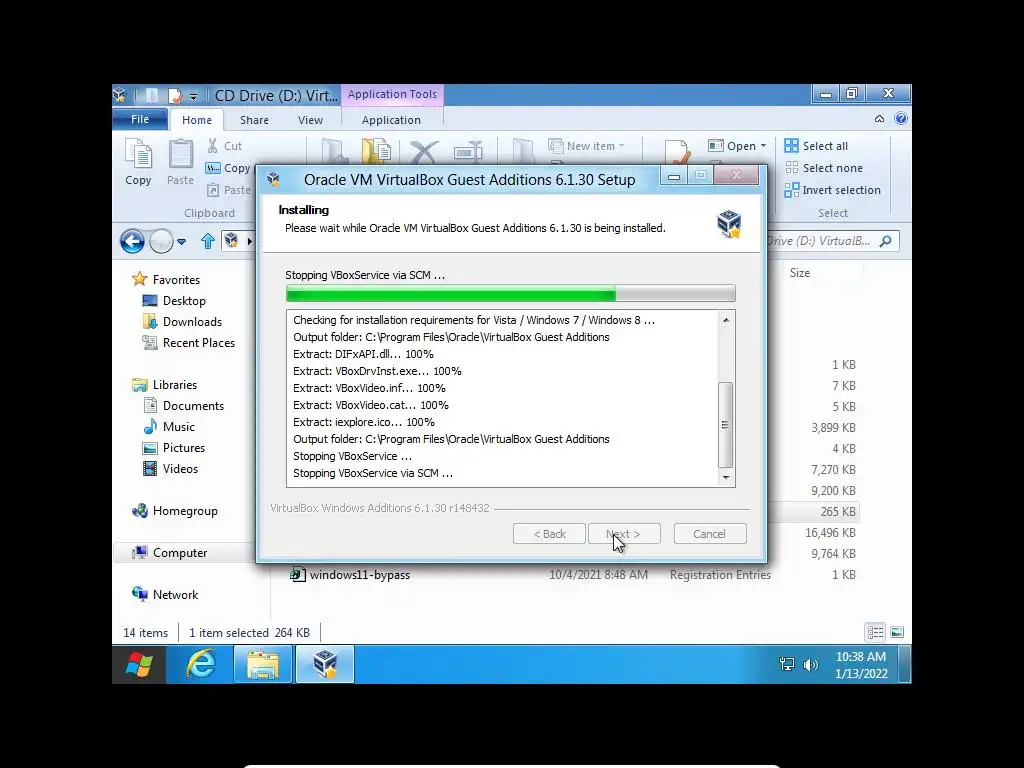Click the Copy icon in Clipboard group
The width and height of the screenshot is (1024, 768).
[138, 155]
